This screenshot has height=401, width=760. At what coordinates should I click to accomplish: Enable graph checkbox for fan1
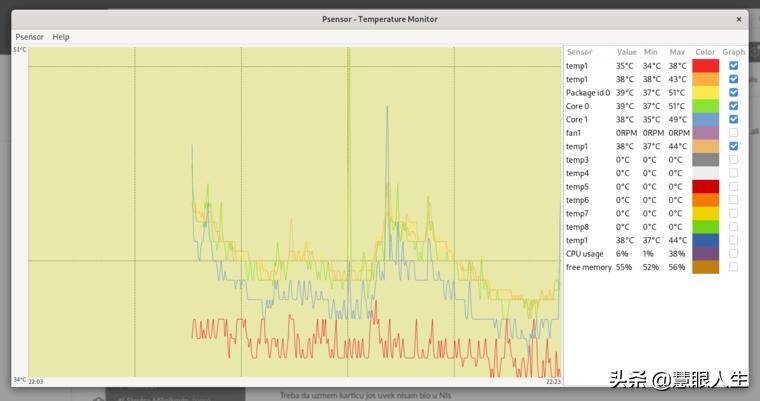tap(733, 133)
